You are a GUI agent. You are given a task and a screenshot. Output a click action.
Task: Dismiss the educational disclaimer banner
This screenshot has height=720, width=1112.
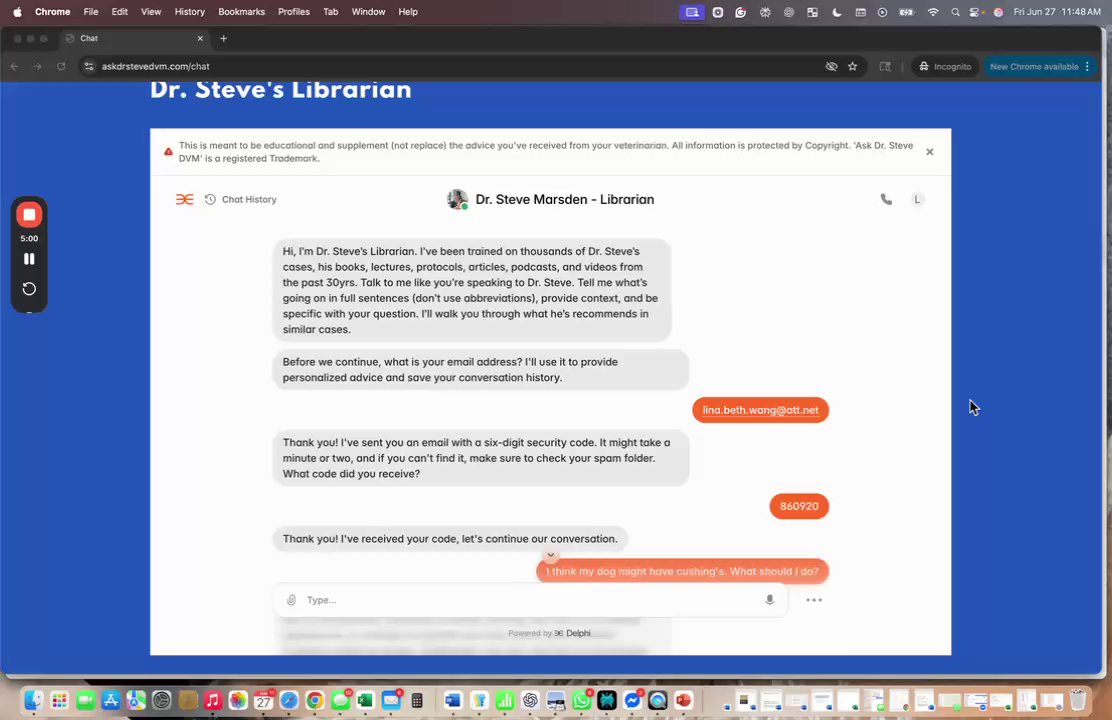click(930, 152)
